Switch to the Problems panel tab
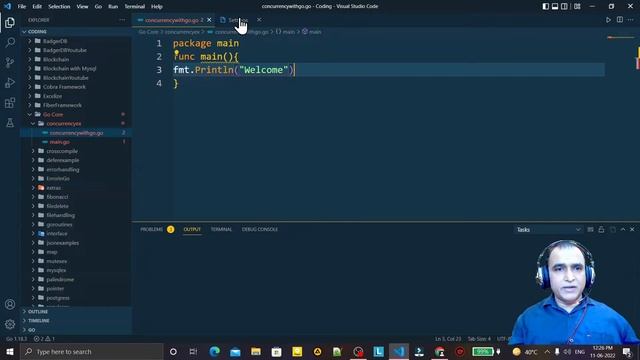Viewport: 640px width, 360px height. pos(151,229)
